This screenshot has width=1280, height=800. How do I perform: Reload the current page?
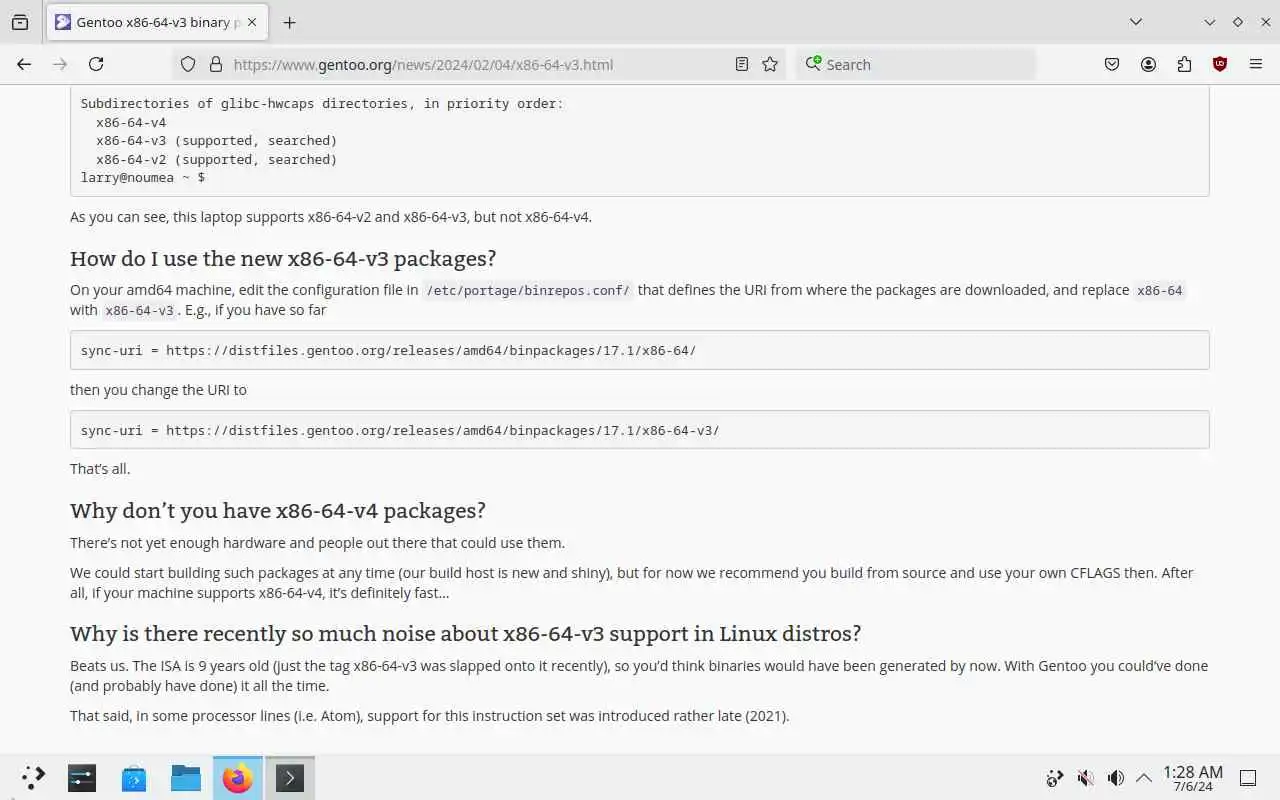pyautogui.click(x=96, y=64)
